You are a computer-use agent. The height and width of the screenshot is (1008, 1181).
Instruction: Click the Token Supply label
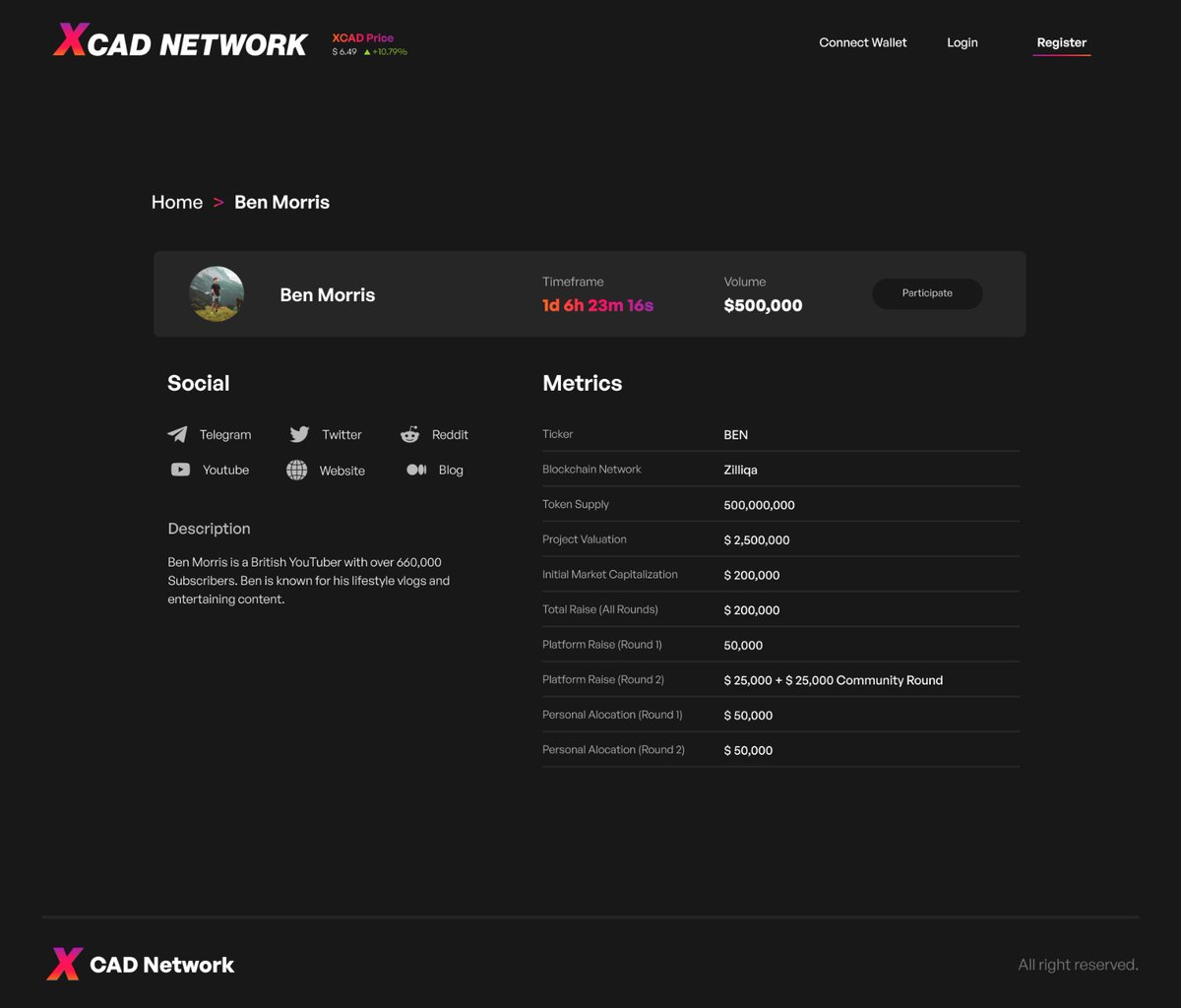(576, 504)
